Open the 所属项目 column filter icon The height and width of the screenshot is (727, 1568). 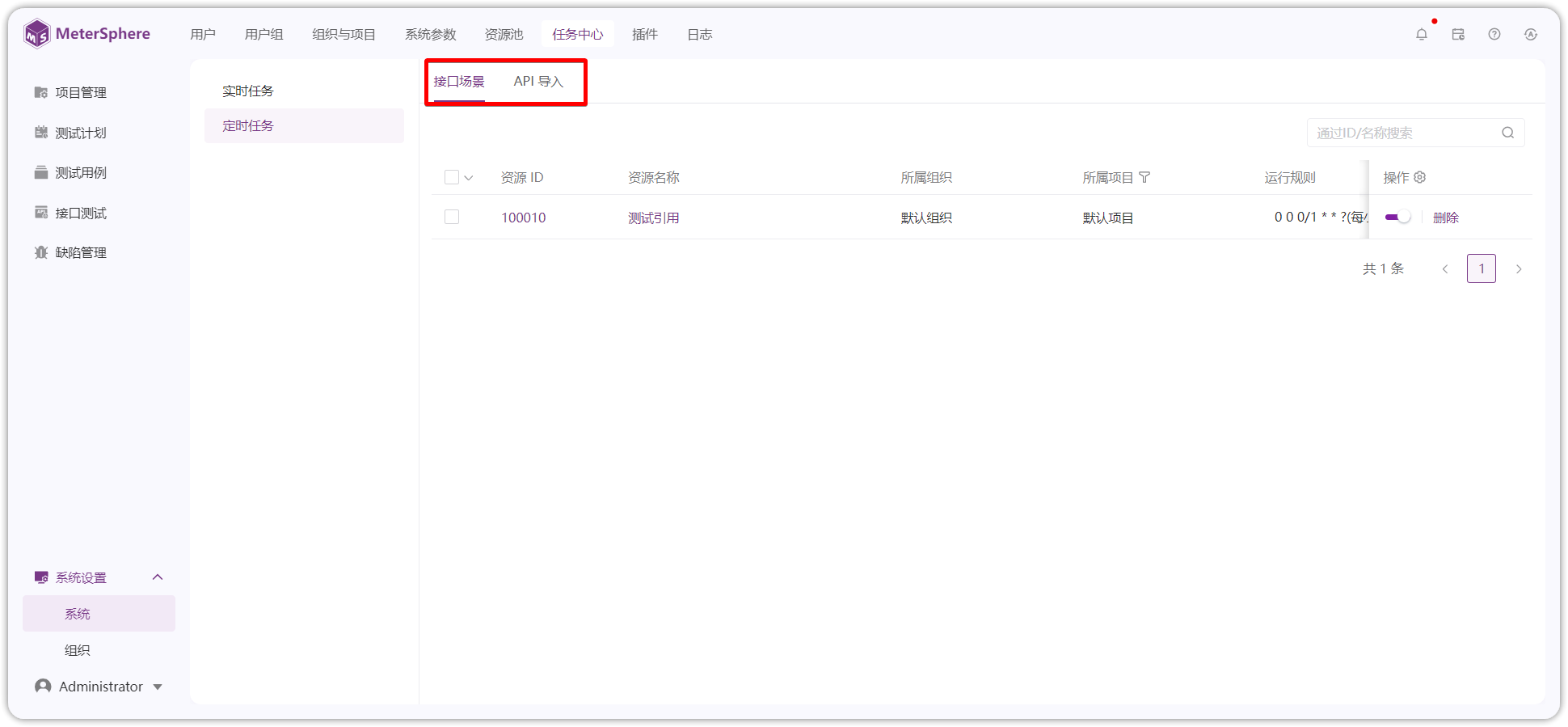coord(1144,177)
